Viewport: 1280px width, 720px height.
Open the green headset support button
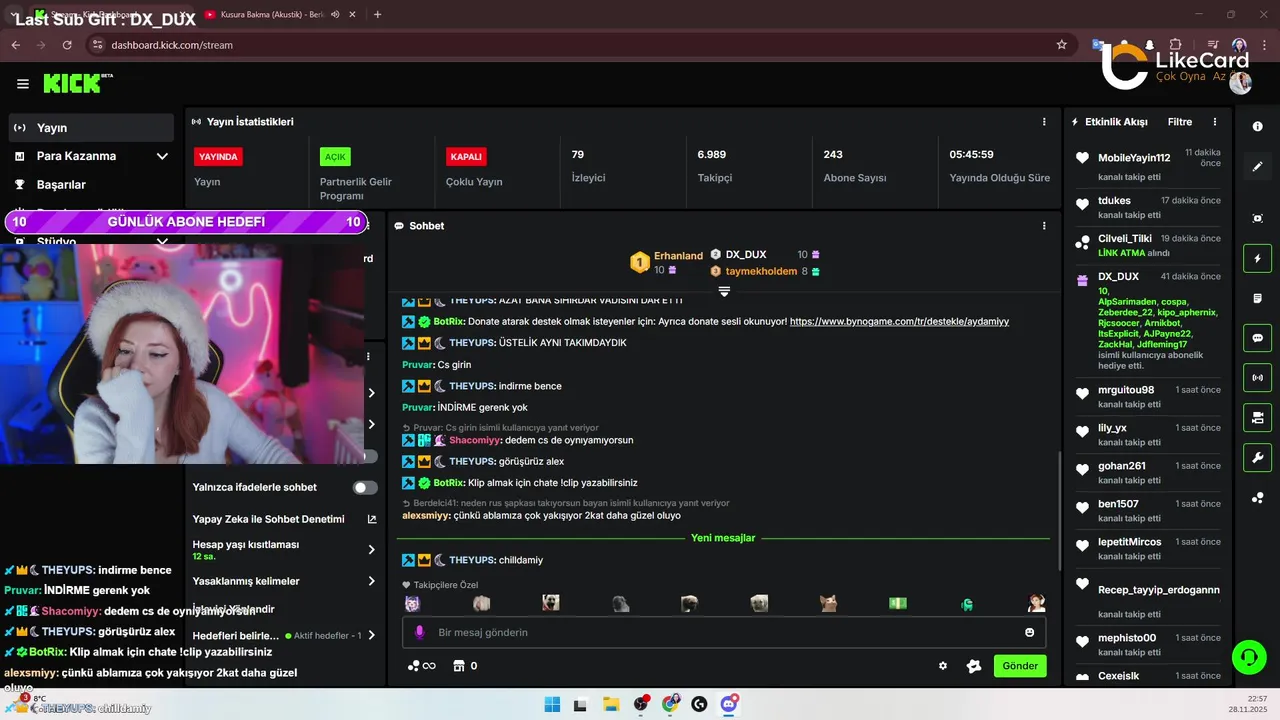point(1249,657)
